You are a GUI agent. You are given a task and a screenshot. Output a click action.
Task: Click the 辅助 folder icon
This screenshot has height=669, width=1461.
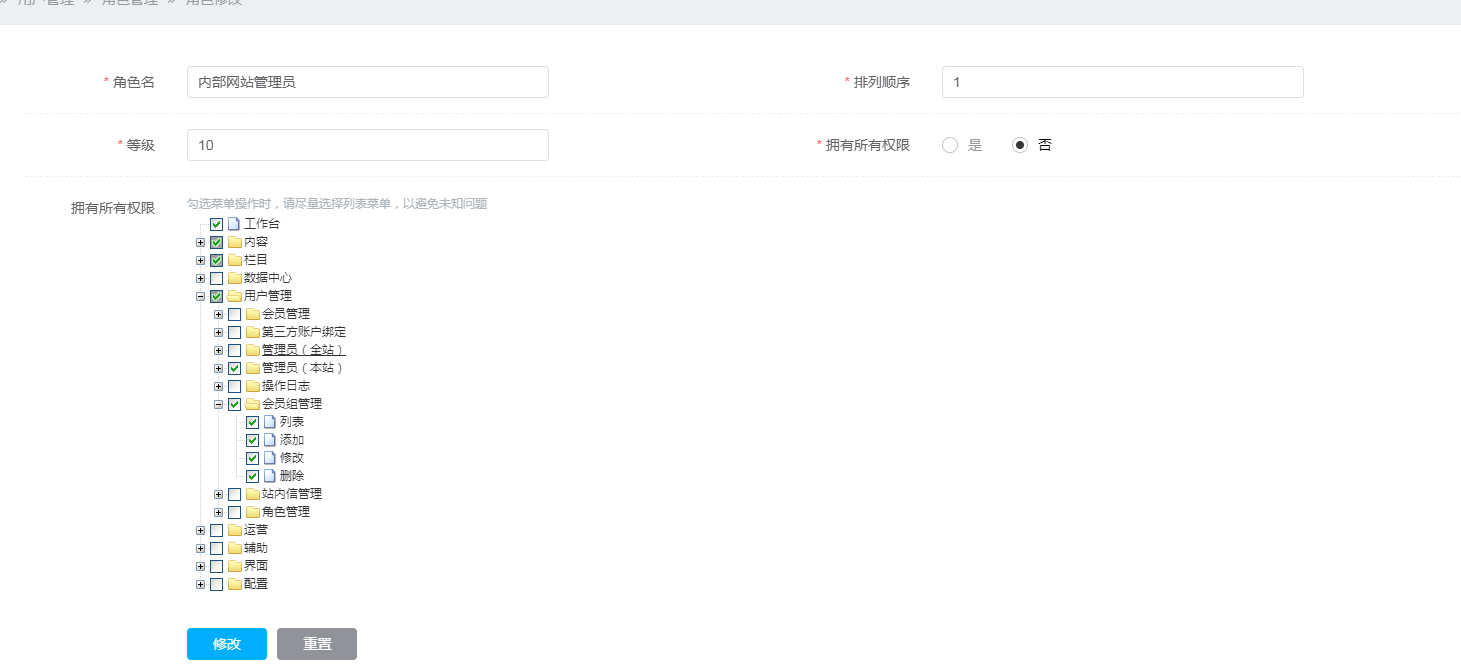click(235, 548)
